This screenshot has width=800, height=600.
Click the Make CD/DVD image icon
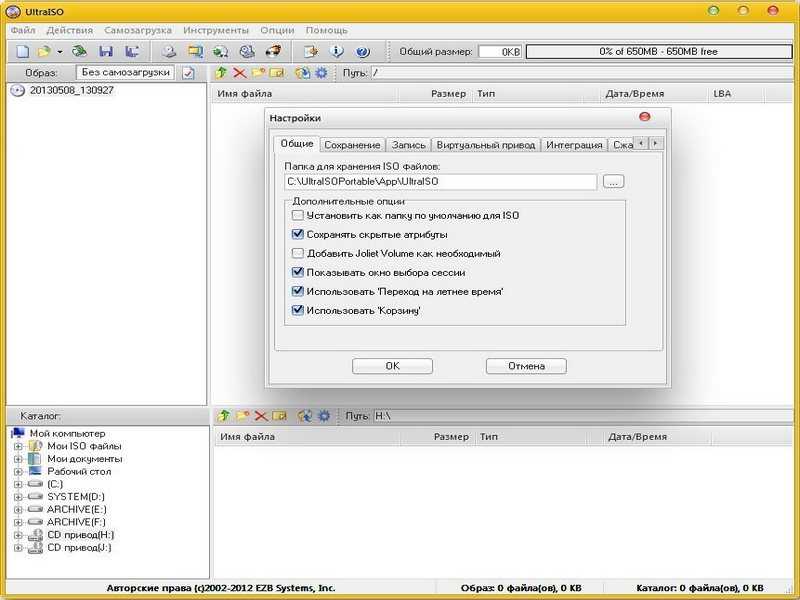pos(169,52)
